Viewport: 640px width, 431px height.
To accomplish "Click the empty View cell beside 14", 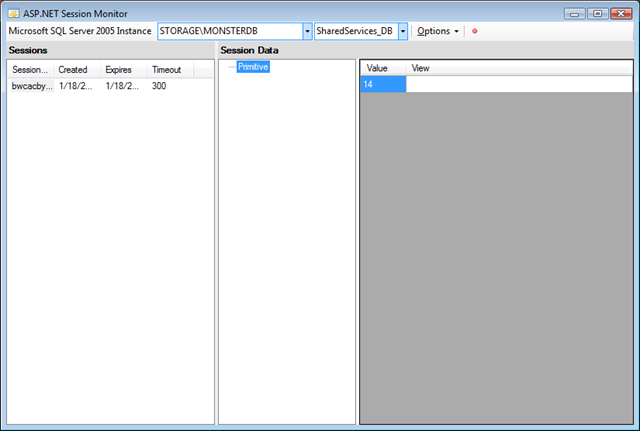I will [519, 84].
